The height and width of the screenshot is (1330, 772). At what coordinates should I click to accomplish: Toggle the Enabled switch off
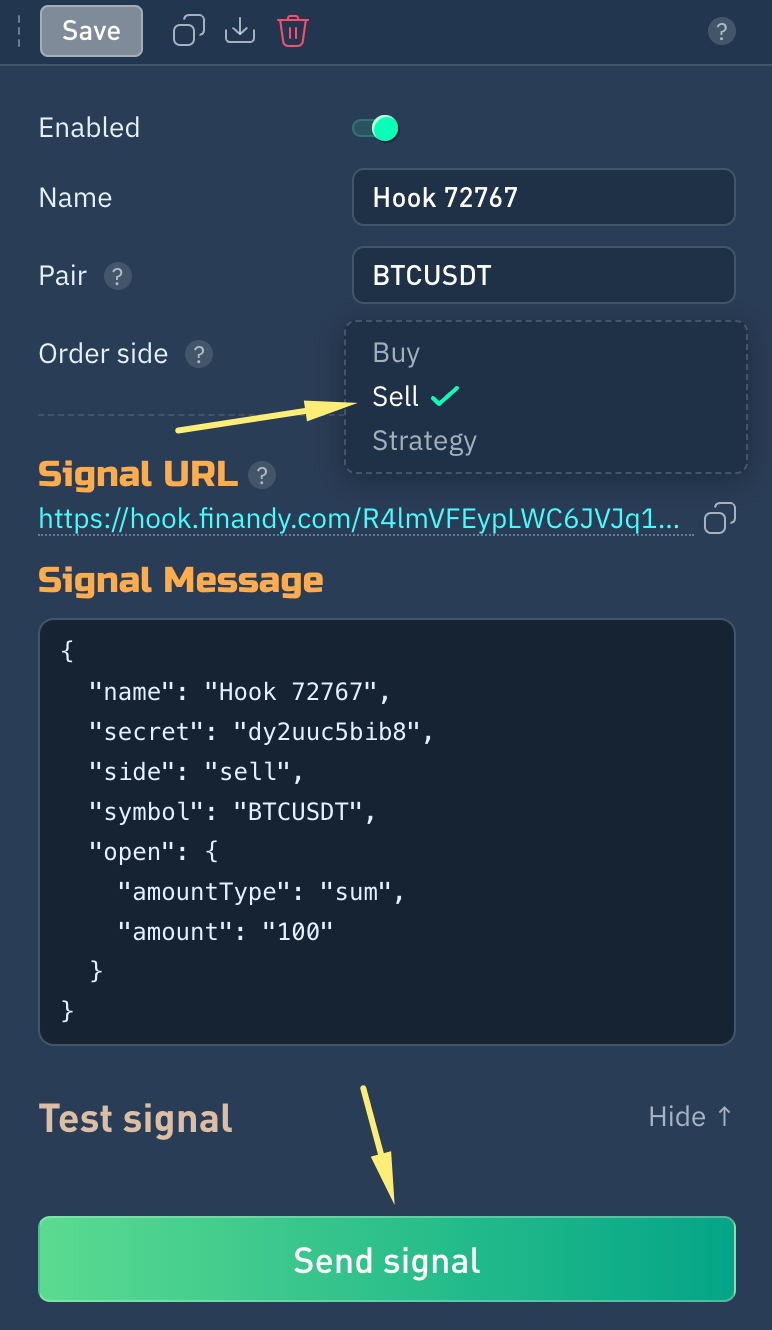(376, 128)
